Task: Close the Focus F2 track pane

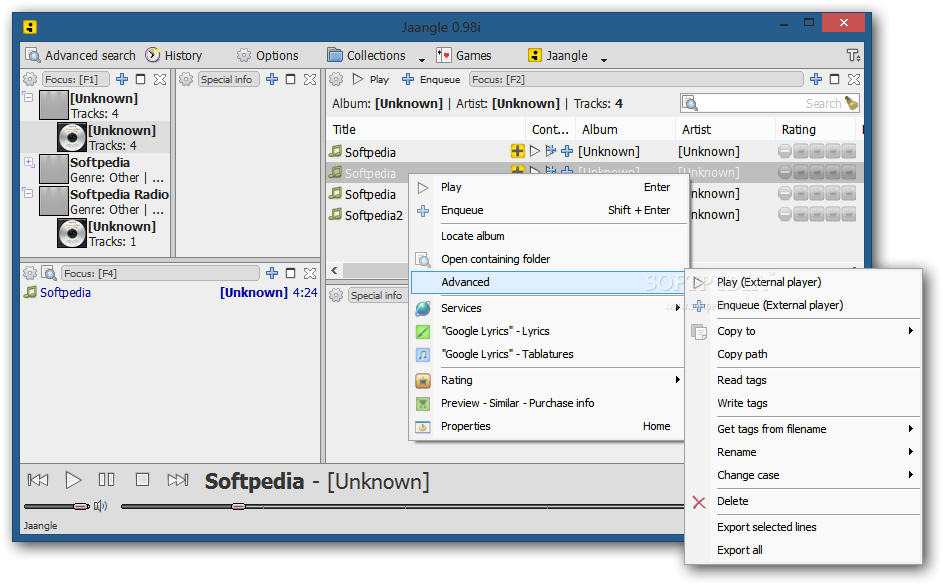Action: 853,79
